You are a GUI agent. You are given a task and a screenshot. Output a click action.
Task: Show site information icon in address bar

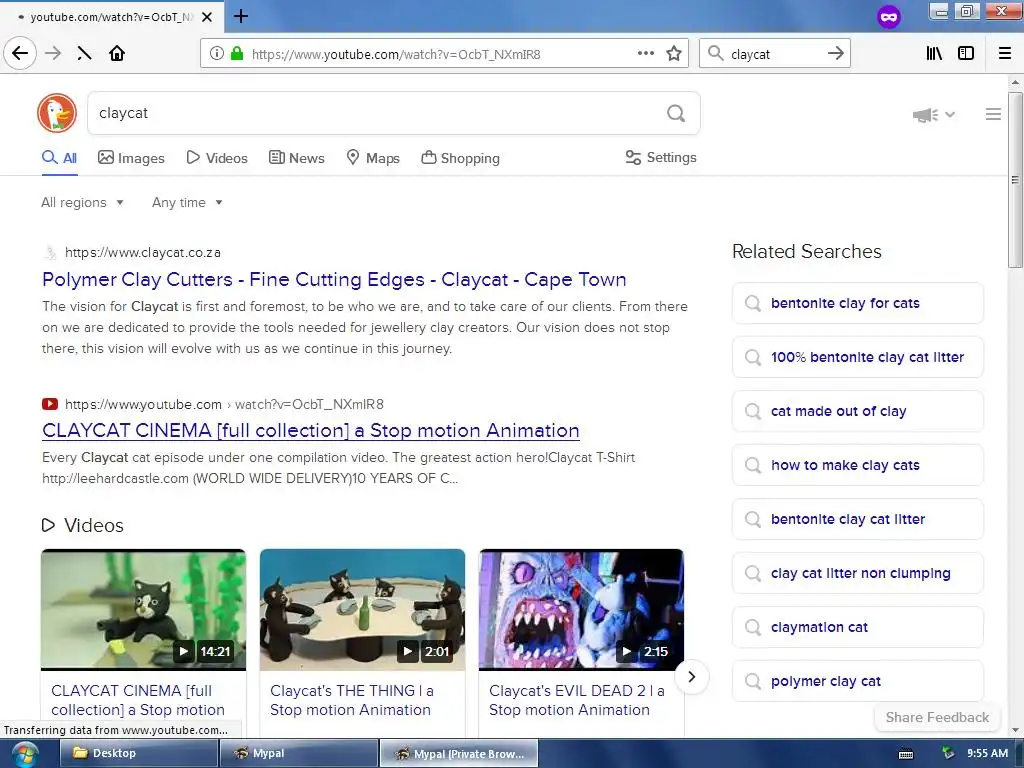coord(217,54)
